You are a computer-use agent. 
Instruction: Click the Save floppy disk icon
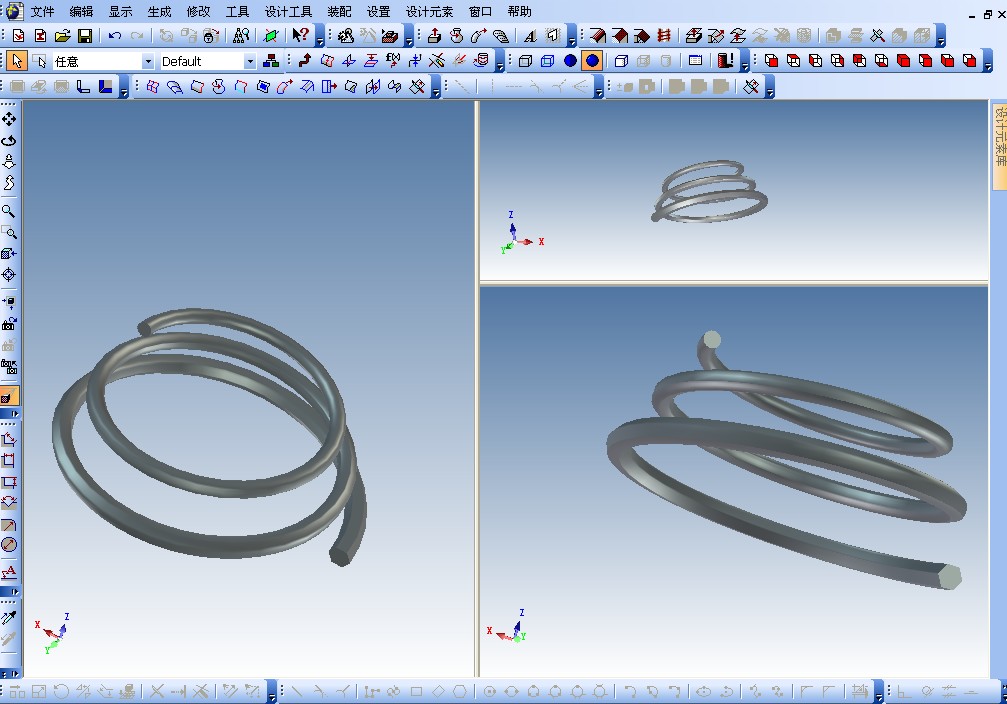click(x=85, y=35)
